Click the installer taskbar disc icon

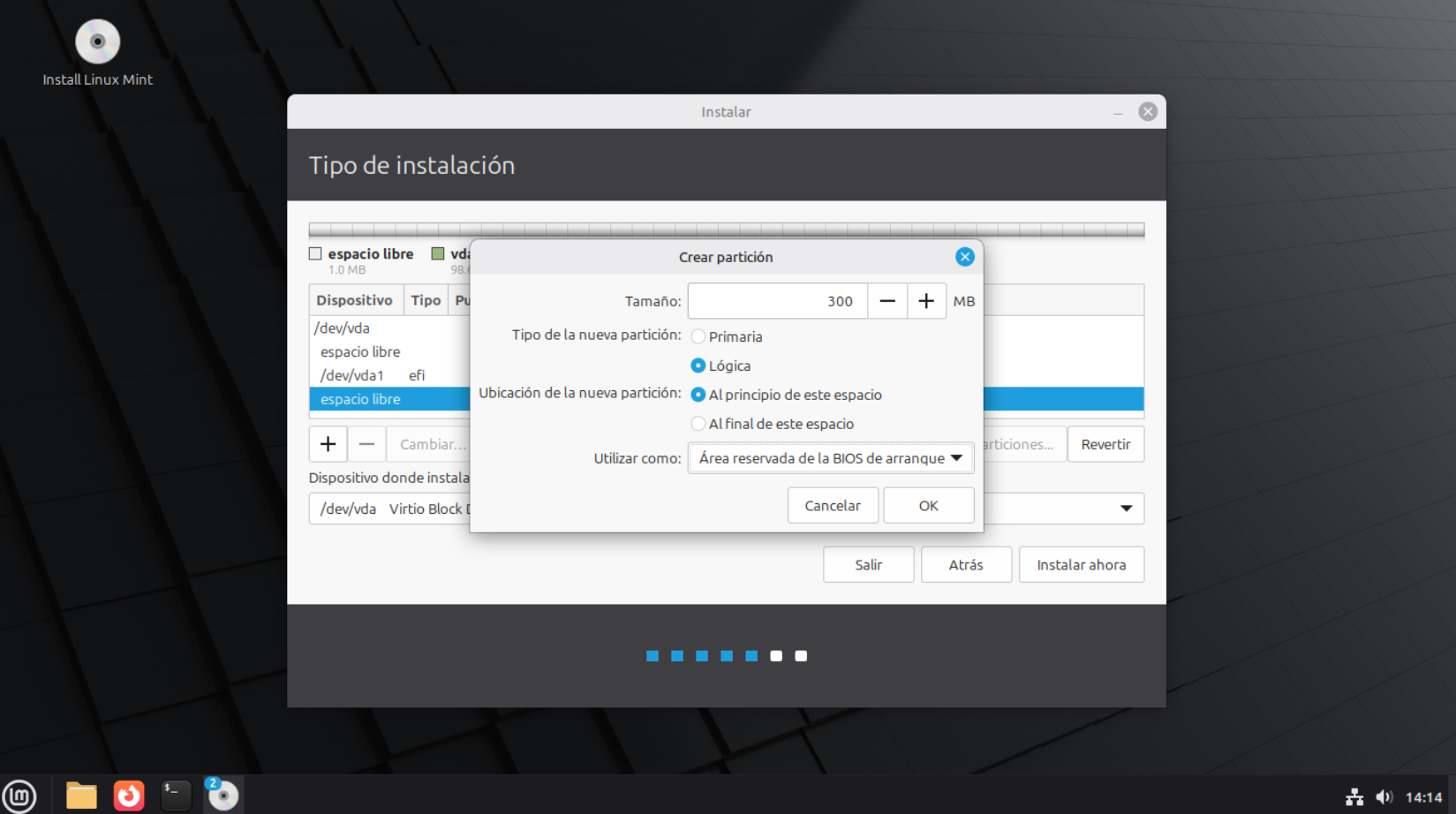(223, 795)
